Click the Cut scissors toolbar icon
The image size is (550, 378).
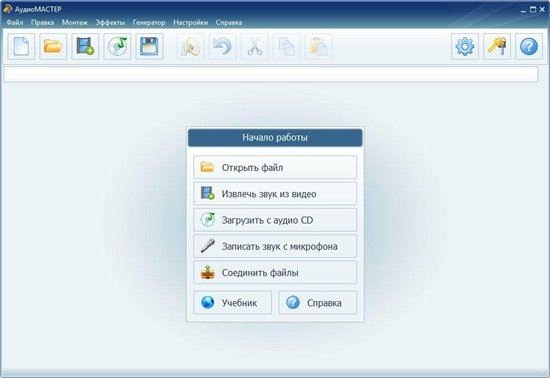(x=255, y=47)
